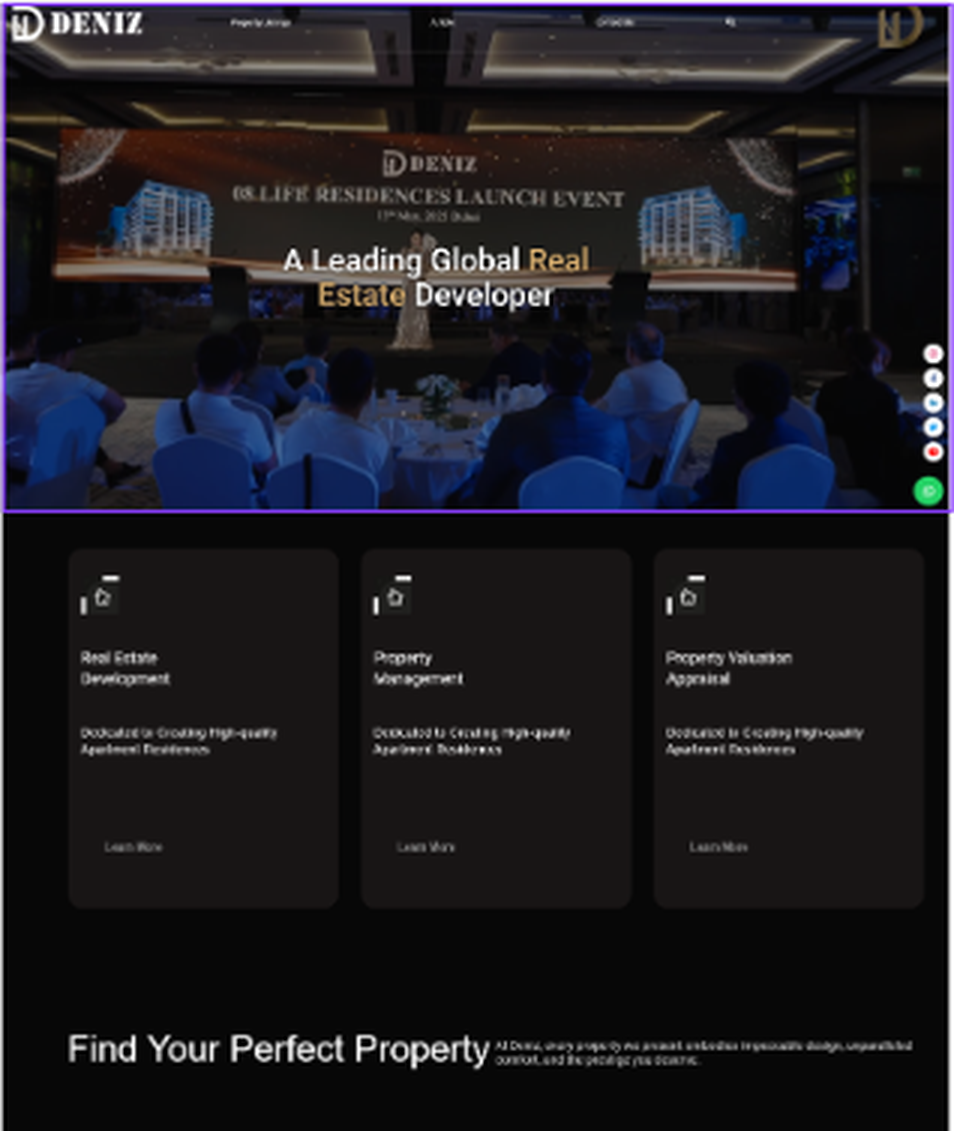Click Learn More under Property Management

426,847
